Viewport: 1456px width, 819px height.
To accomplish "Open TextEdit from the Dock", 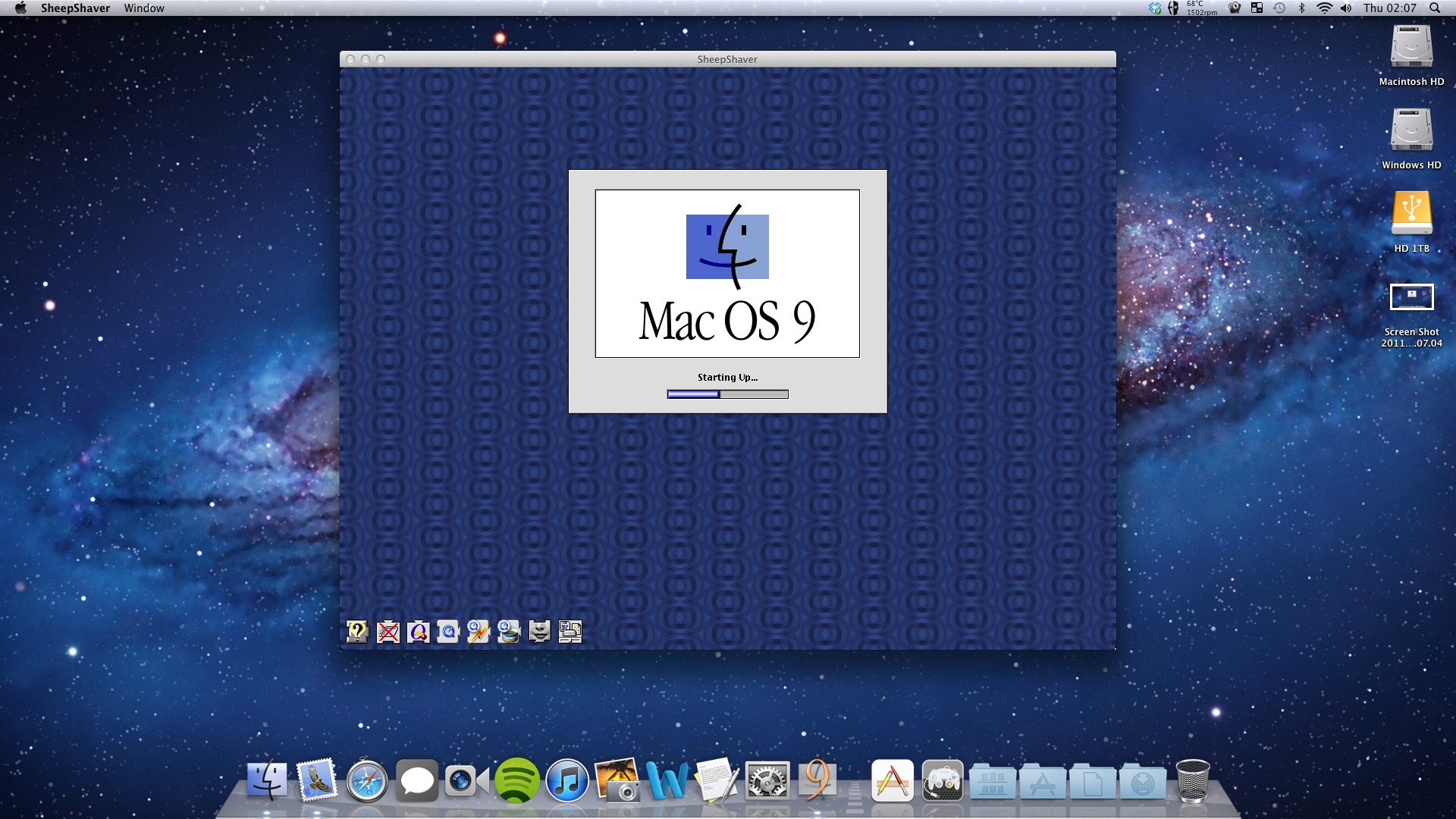I will click(717, 780).
